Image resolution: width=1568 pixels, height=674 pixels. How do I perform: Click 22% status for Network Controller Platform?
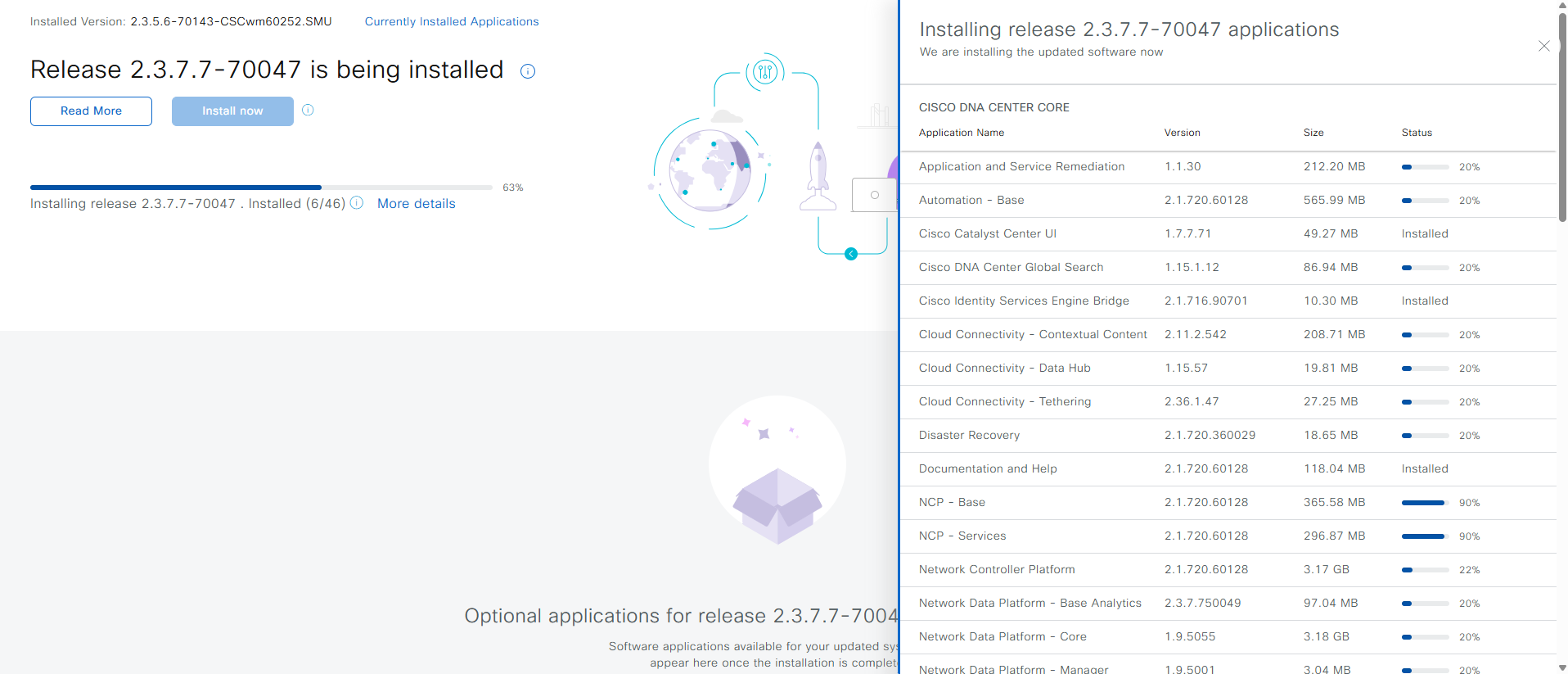click(1469, 570)
